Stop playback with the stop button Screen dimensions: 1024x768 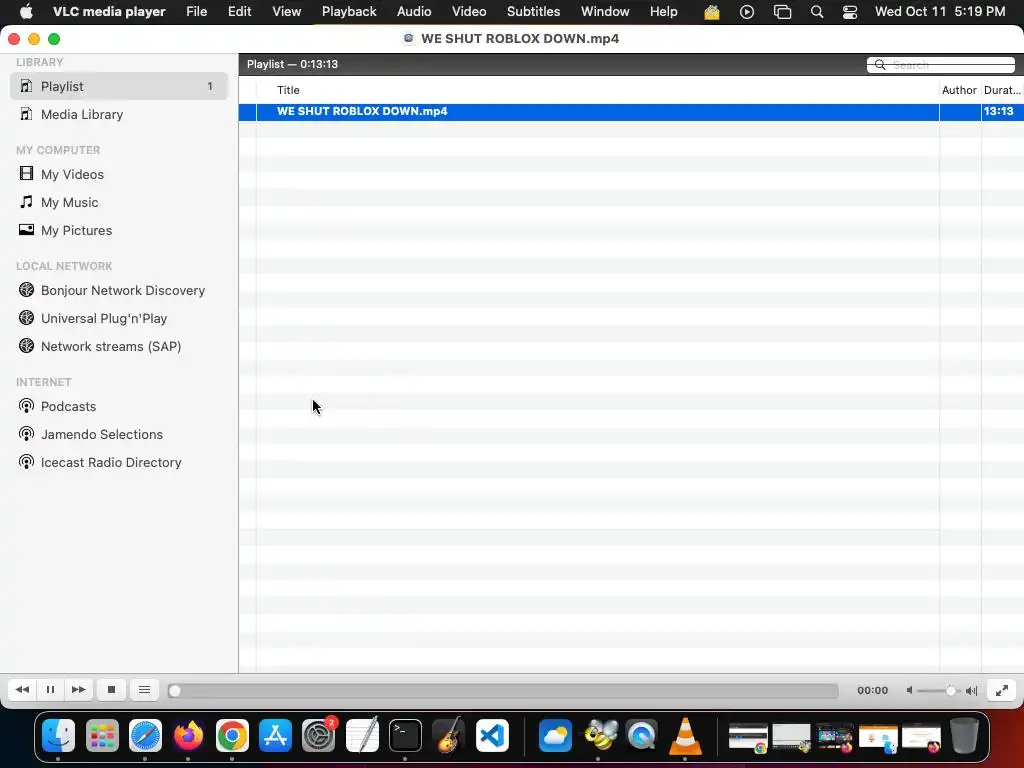111,690
